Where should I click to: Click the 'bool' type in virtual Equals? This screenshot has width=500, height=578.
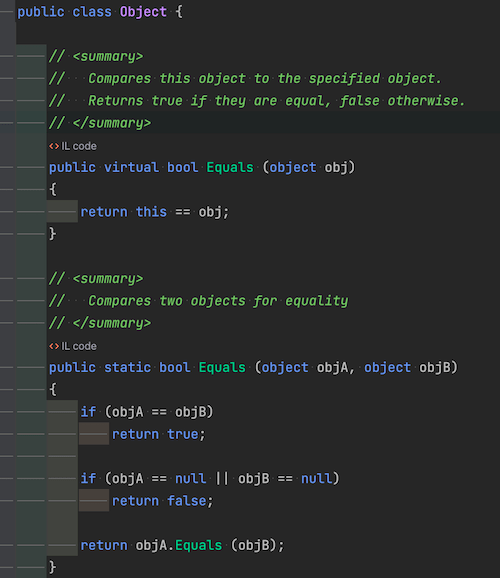click(183, 167)
